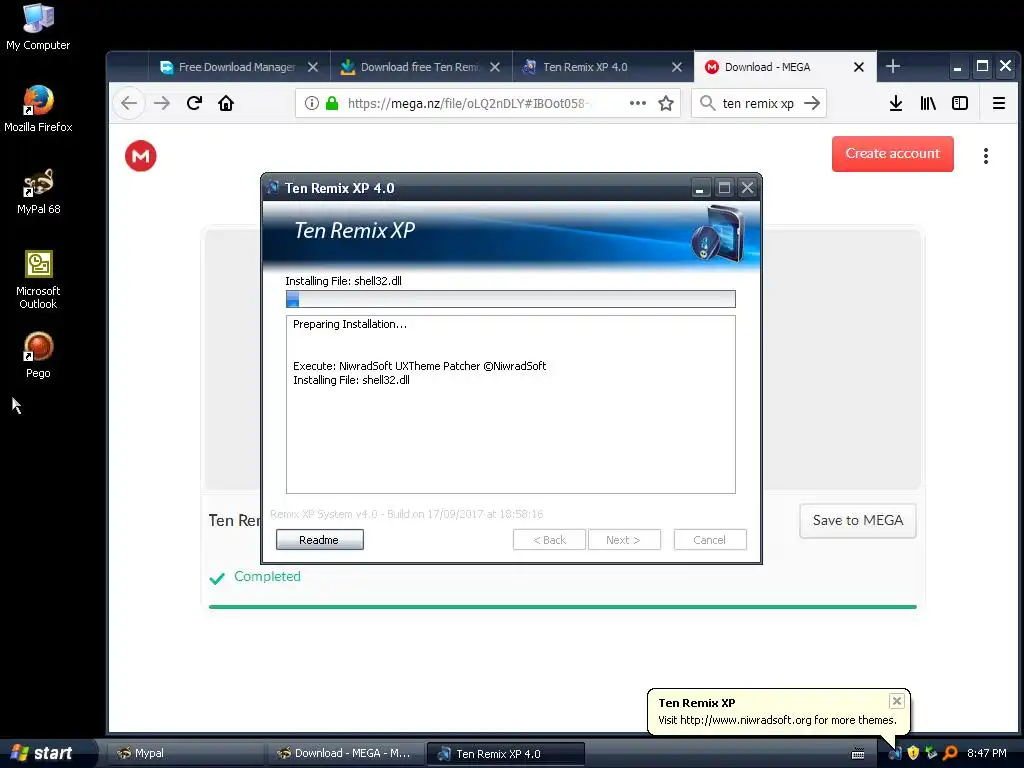The width and height of the screenshot is (1024, 768).
Task: Click security shield tray icon
Action: (913, 753)
